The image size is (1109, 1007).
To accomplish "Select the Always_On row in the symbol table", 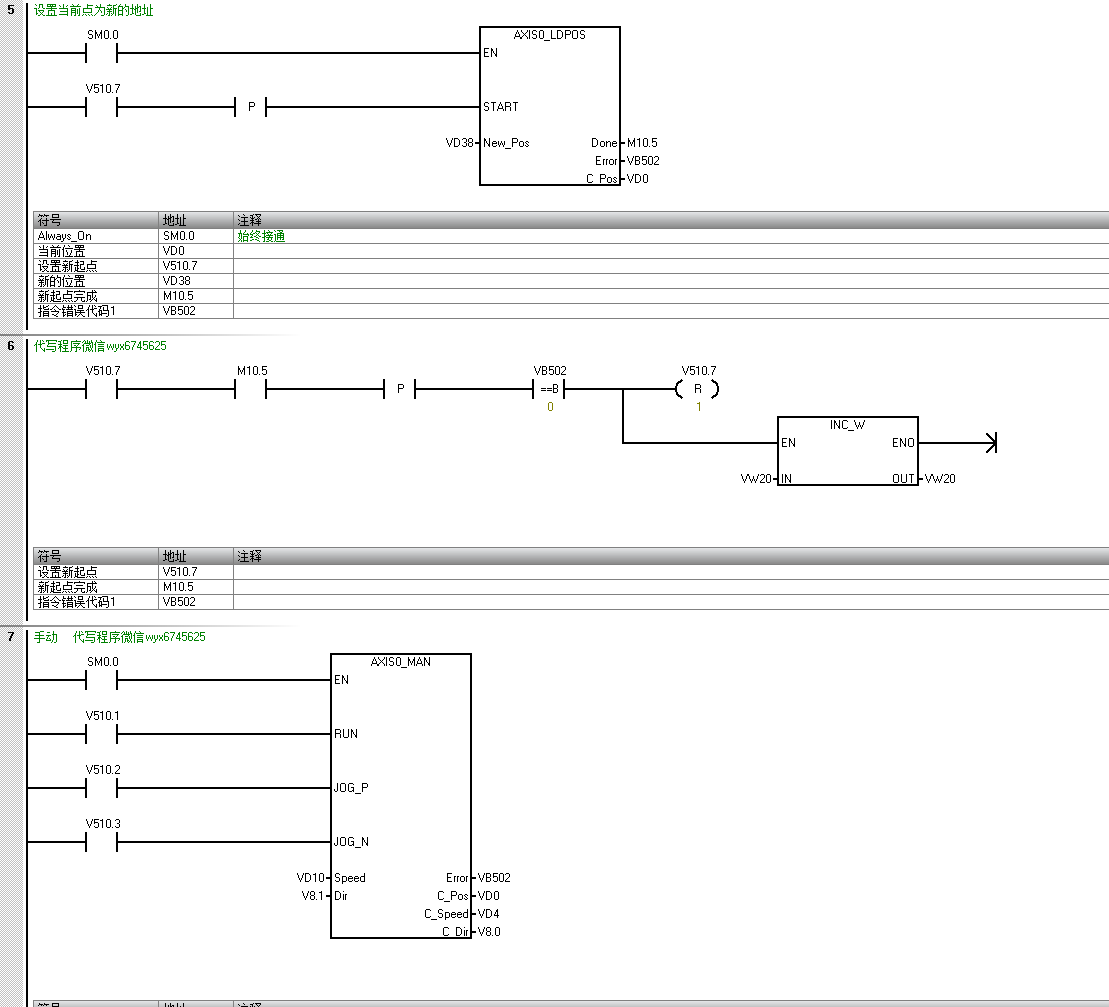I will pos(65,236).
